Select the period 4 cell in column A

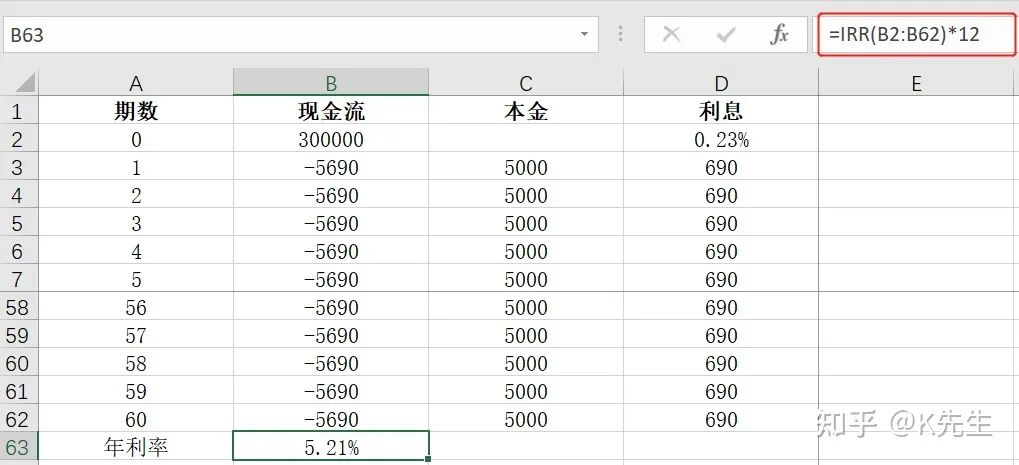click(x=136, y=251)
